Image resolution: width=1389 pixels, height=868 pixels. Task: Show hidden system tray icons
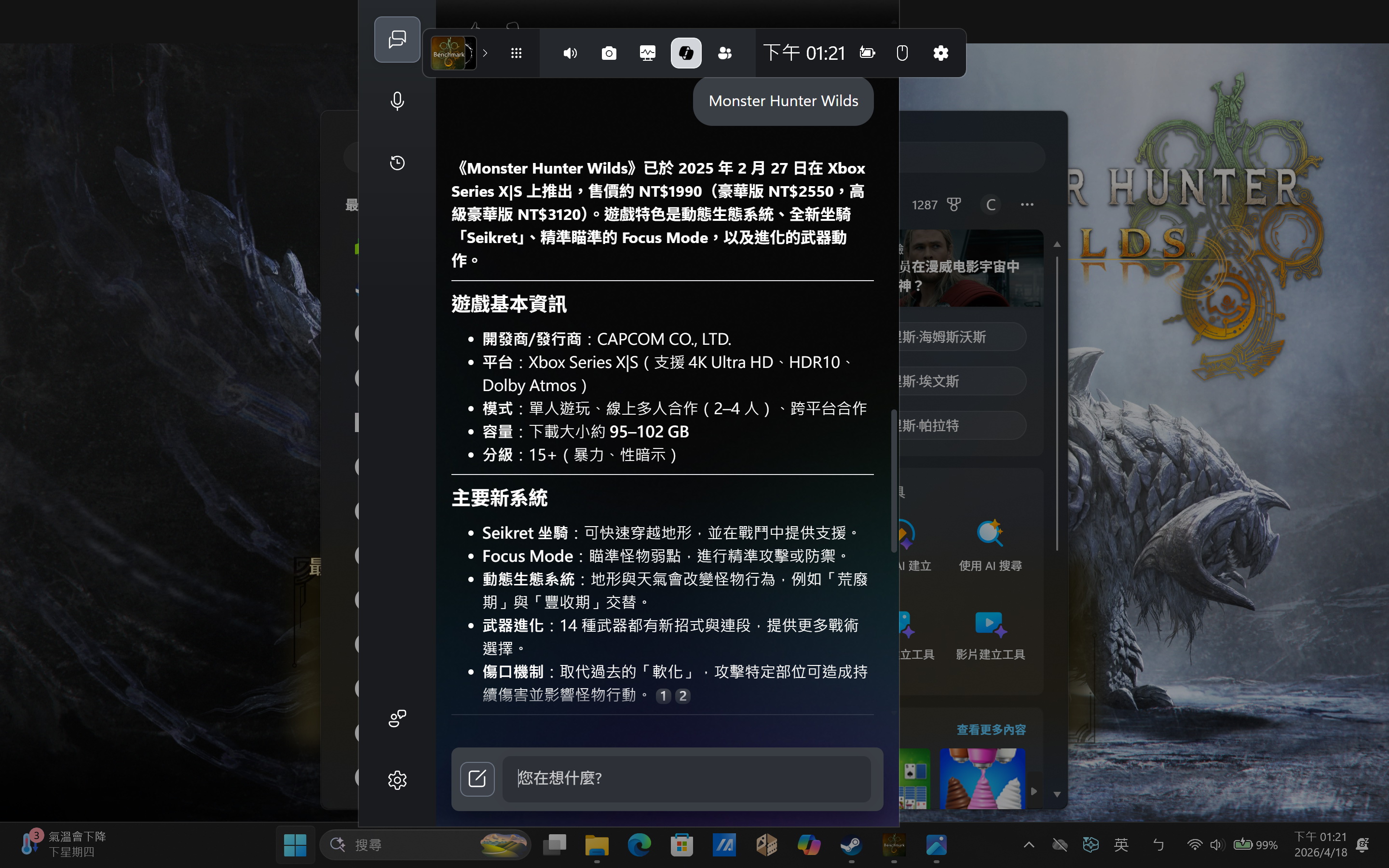tap(1029, 844)
